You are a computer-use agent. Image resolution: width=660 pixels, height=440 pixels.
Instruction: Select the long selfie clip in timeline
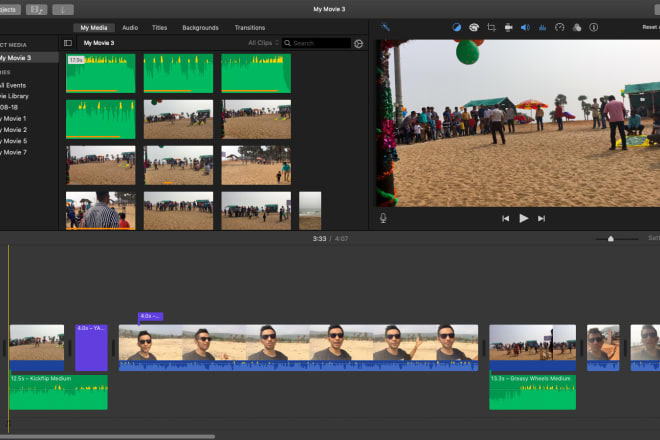coord(298,348)
